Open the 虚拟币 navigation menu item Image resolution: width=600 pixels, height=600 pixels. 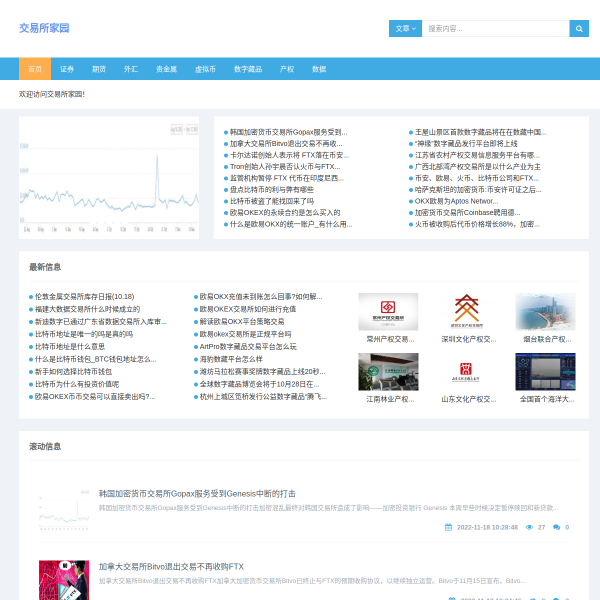pos(205,69)
